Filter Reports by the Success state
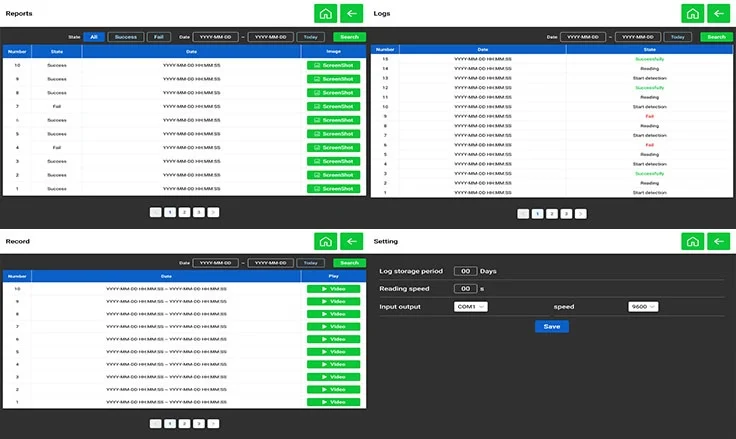The image size is (736, 439). click(125, 37)
